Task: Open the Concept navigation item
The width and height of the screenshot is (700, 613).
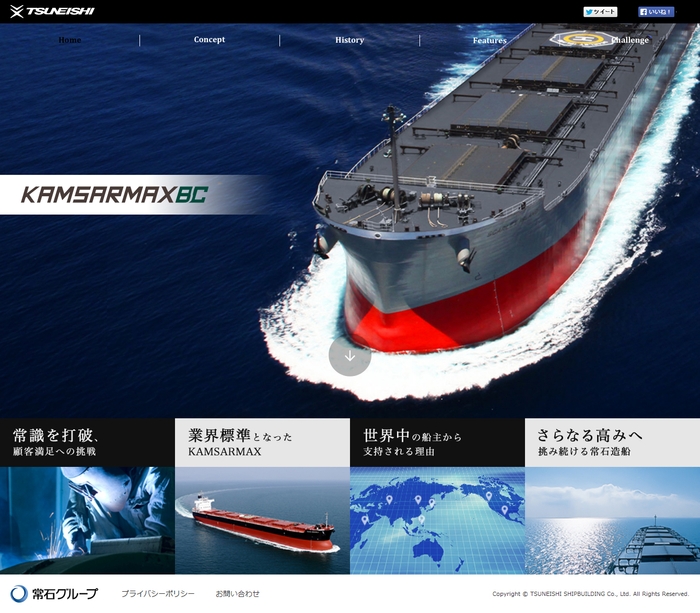Action: click(x=209, y=40)
